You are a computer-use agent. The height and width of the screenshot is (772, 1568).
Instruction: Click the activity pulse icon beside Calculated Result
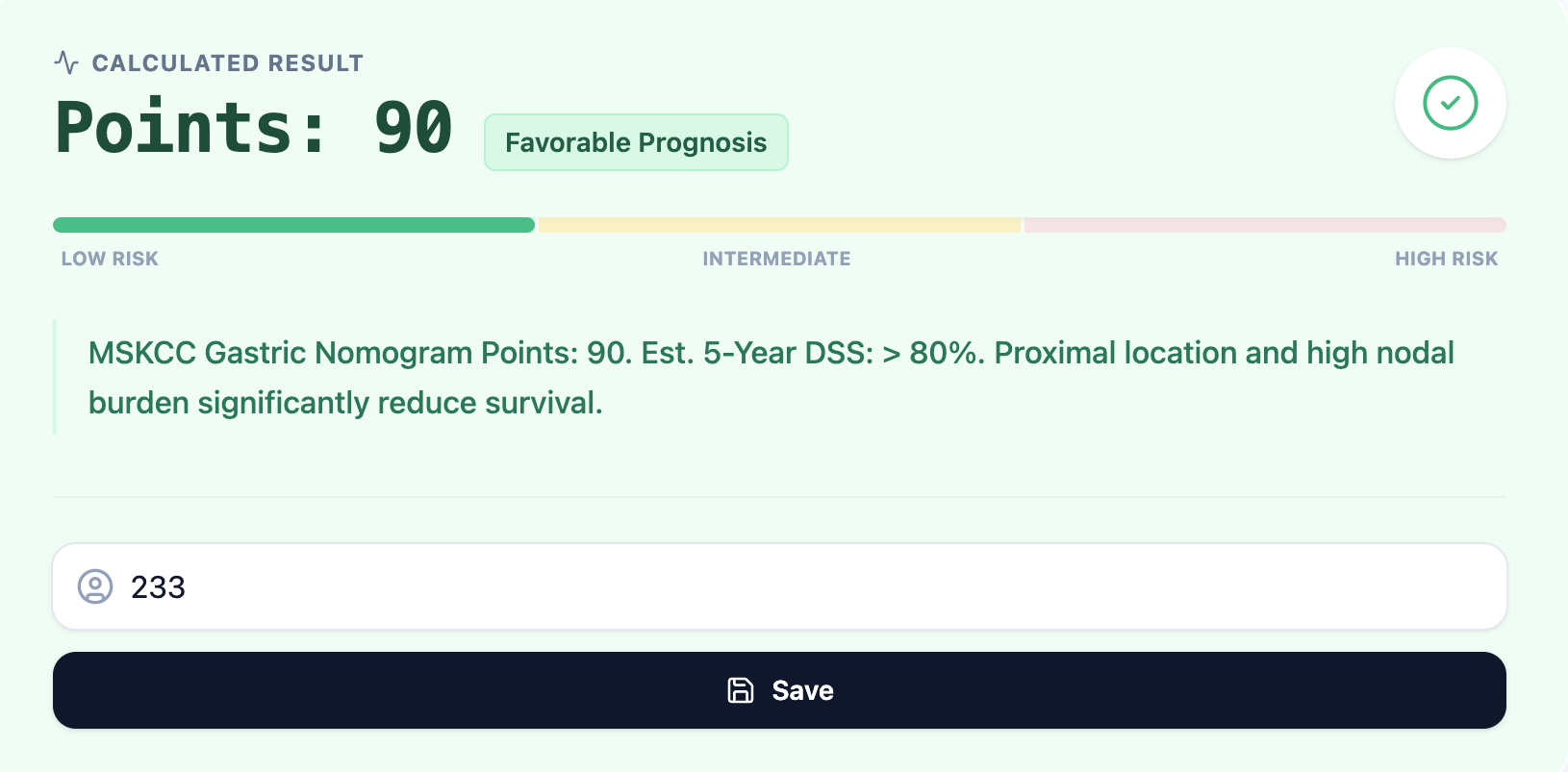click(65, 62)
